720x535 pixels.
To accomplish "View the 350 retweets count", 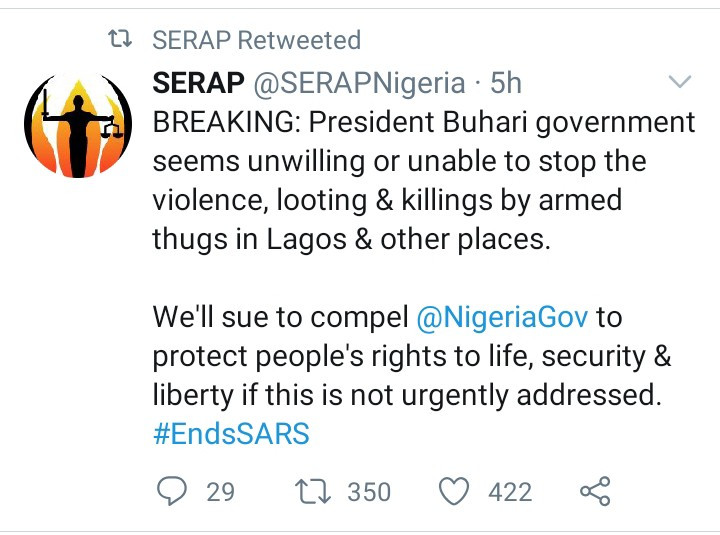I will pyautogui.click(x=369, y=492).
